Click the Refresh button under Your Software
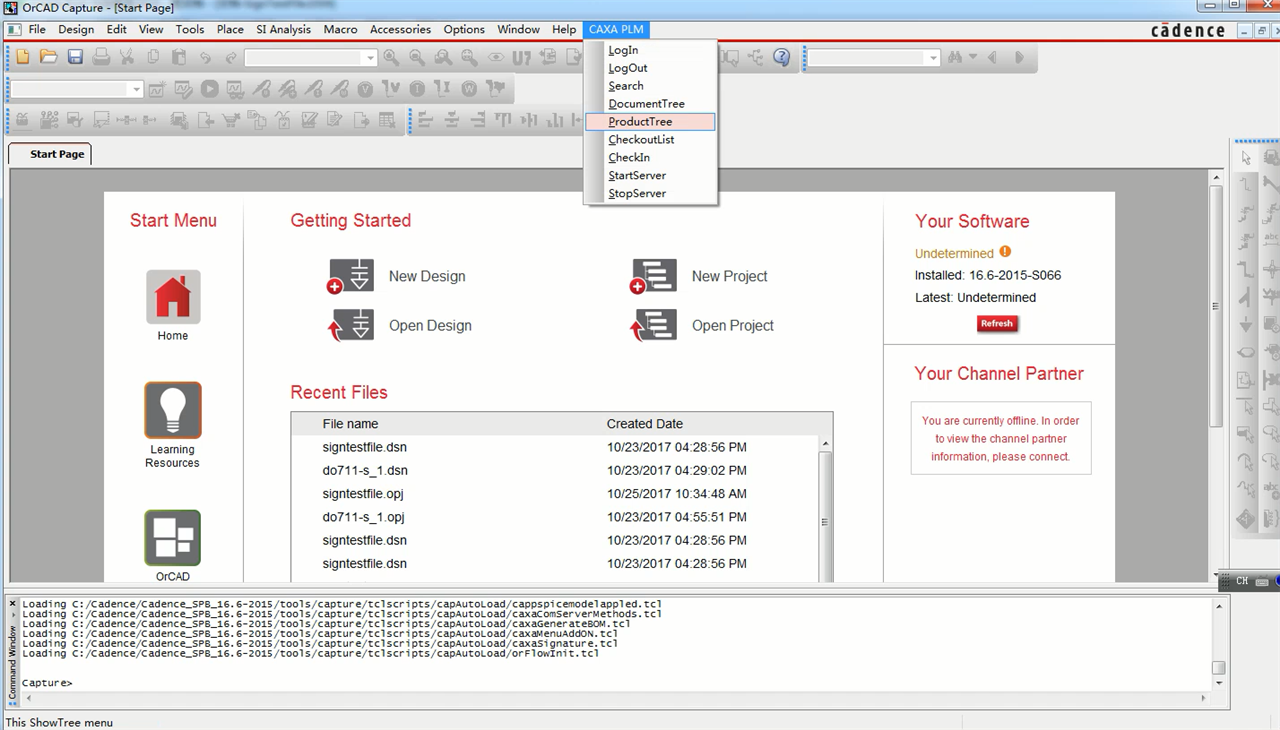Viewport: 1280px width, 730px height. (997, 323)
